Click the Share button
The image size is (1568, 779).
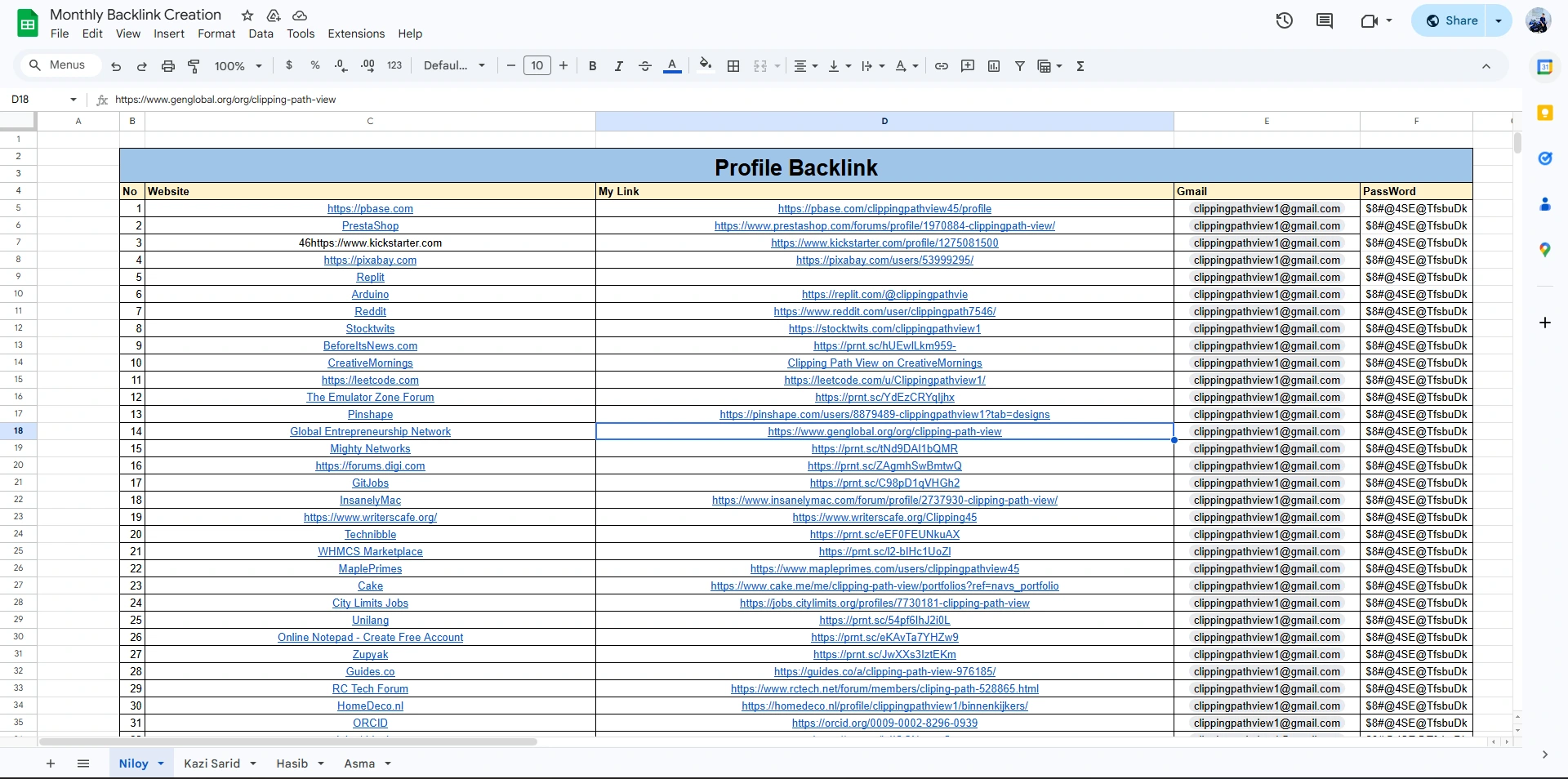1452,20
